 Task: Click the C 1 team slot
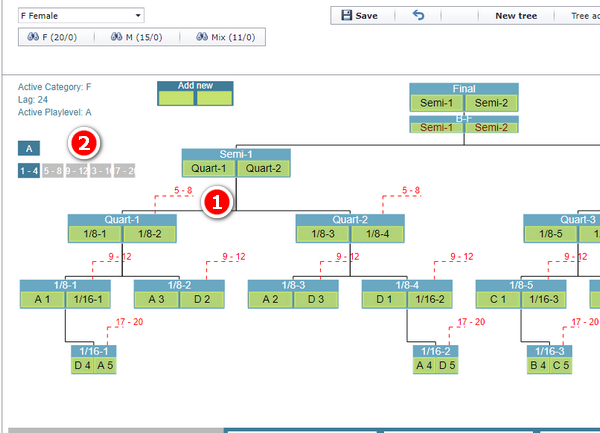[498, 299]
